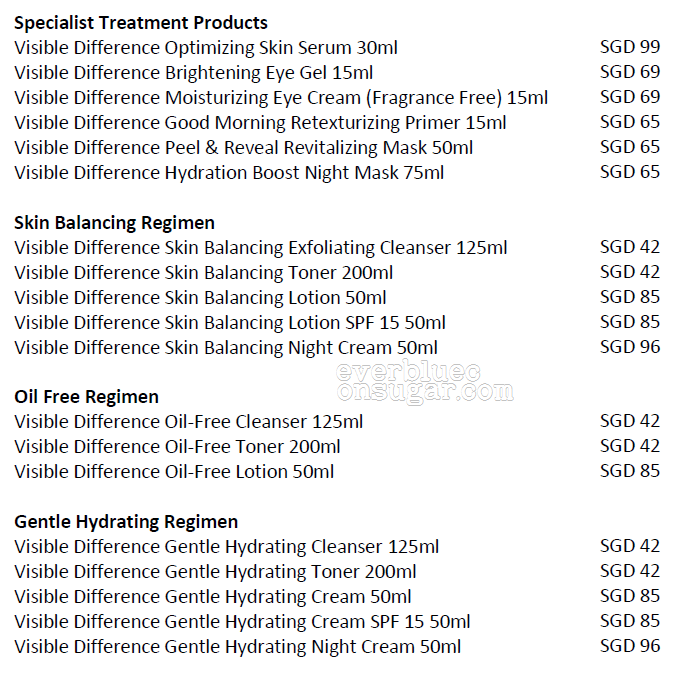Select Optimizing Skin Serum 30ml item
This screenshot has width=694, height=685.
point(206,48)
